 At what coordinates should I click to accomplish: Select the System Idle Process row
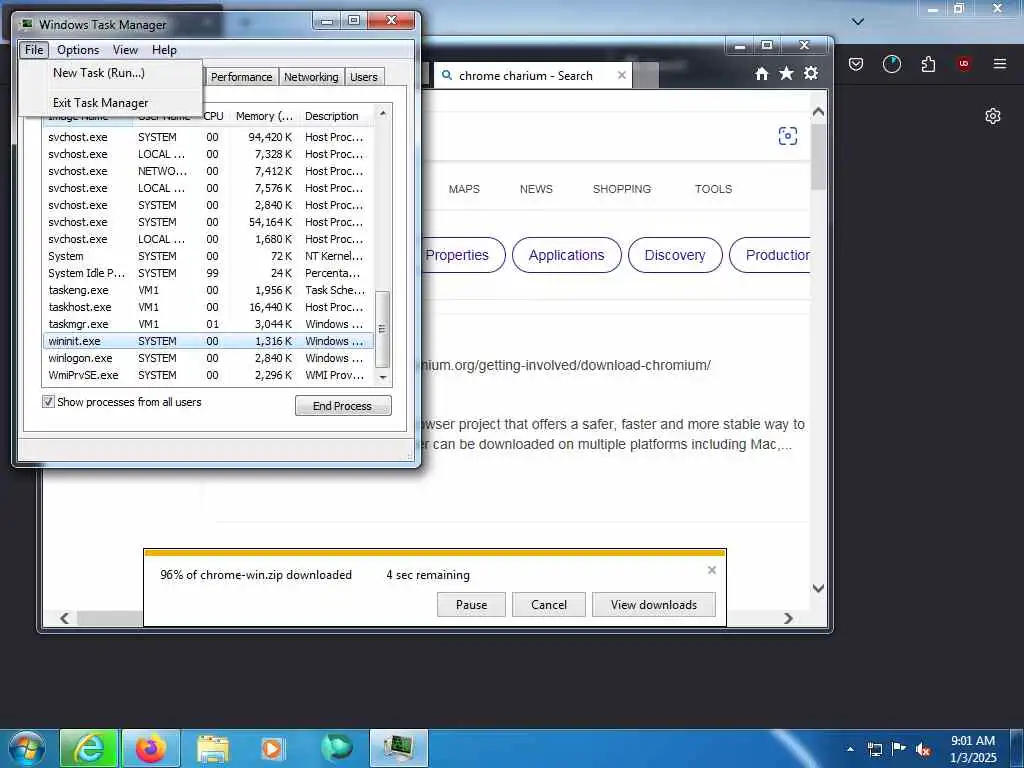coord(208,273)
